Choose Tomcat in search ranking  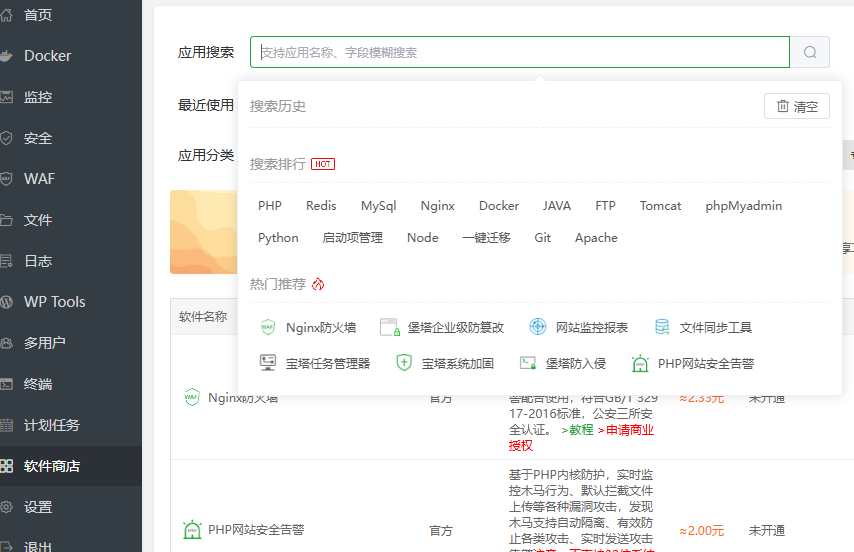(660, 206)
